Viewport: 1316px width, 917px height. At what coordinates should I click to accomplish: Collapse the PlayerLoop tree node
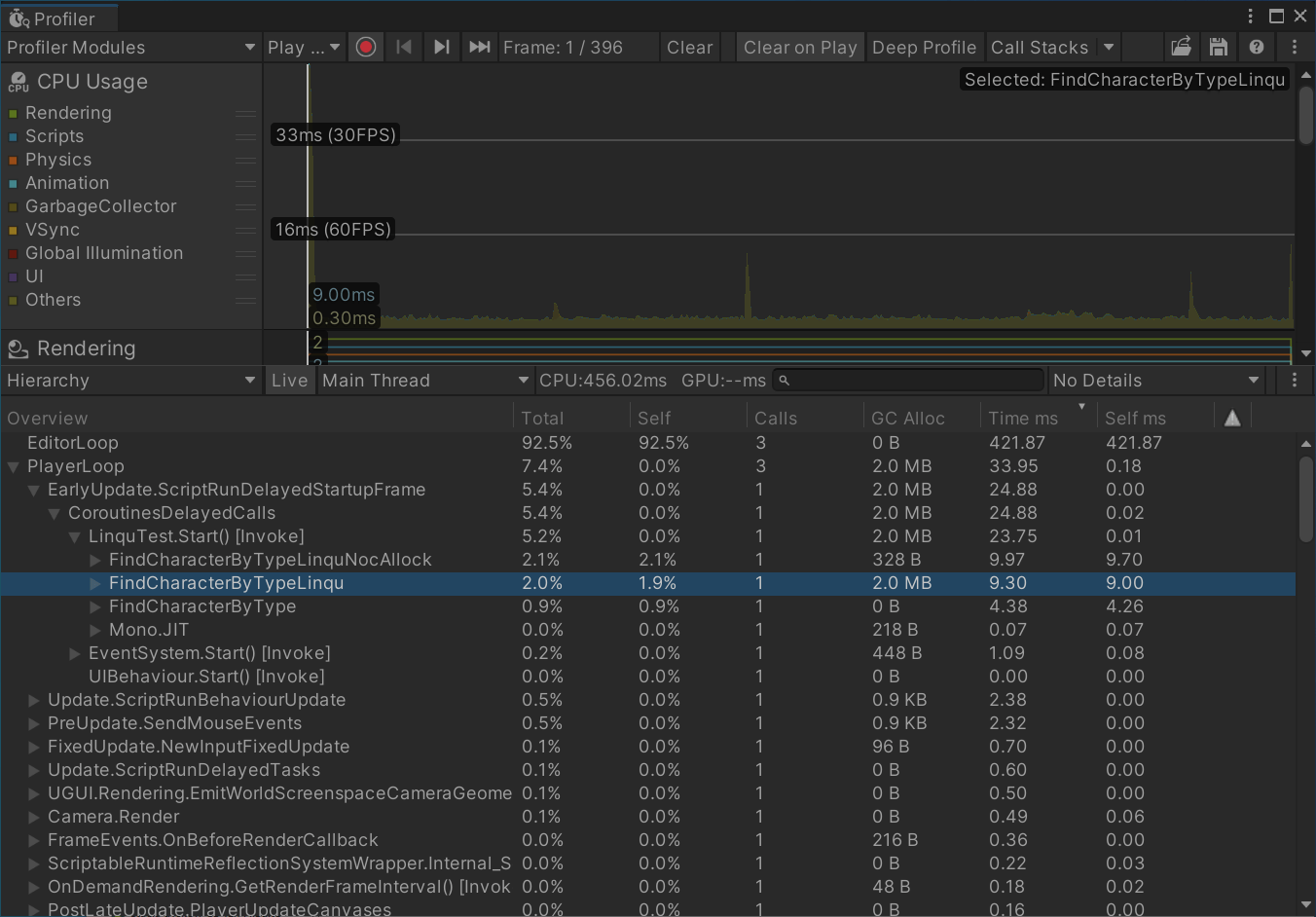pos(14,466)
